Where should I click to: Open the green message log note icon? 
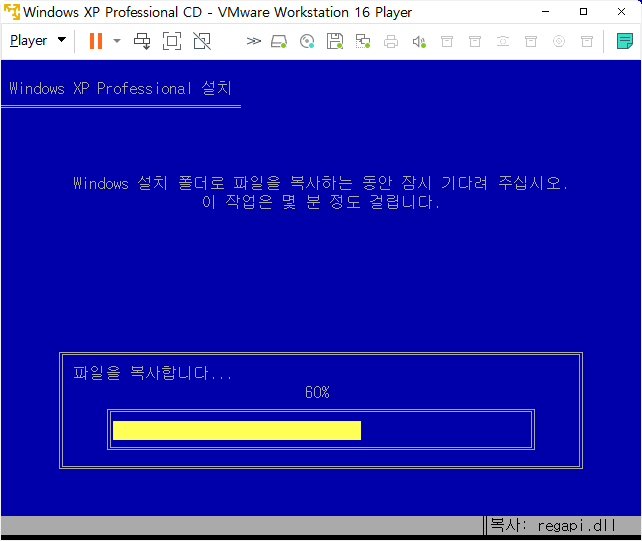tap(625, 41)
